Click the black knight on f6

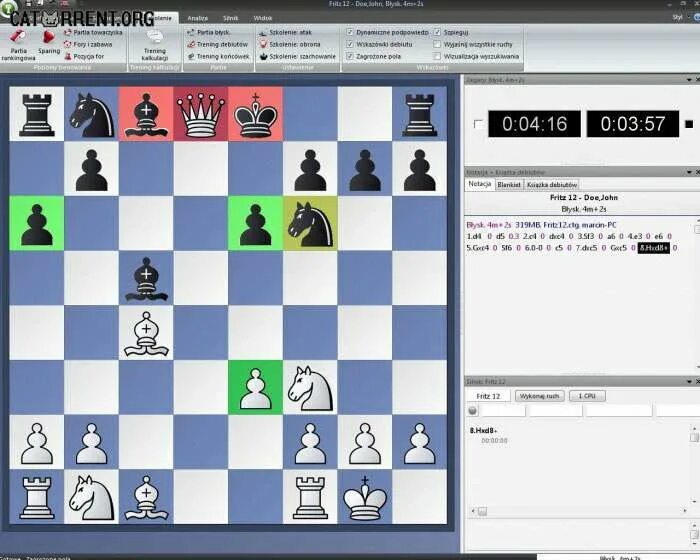pos(310,223)
